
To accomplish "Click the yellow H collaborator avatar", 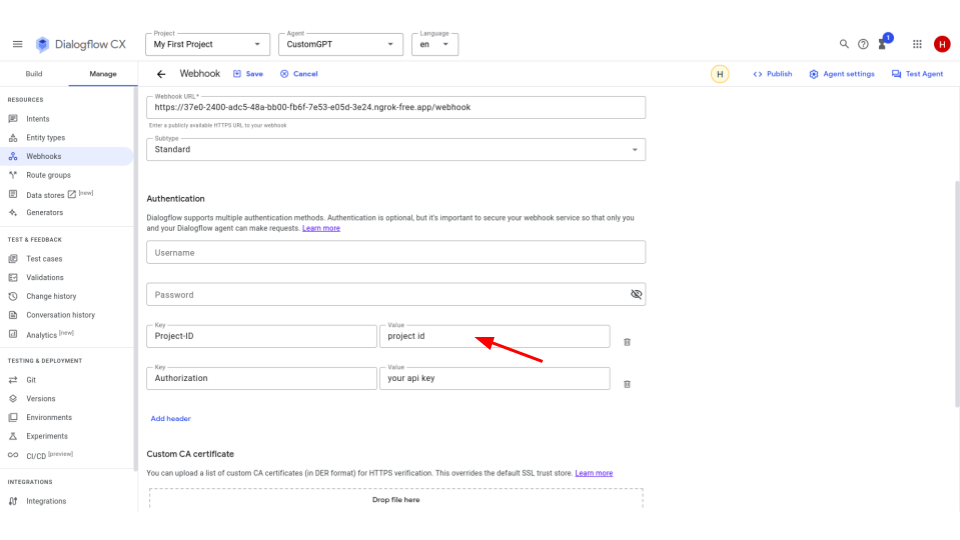I will pyautogui.click(x=719, y=74).
